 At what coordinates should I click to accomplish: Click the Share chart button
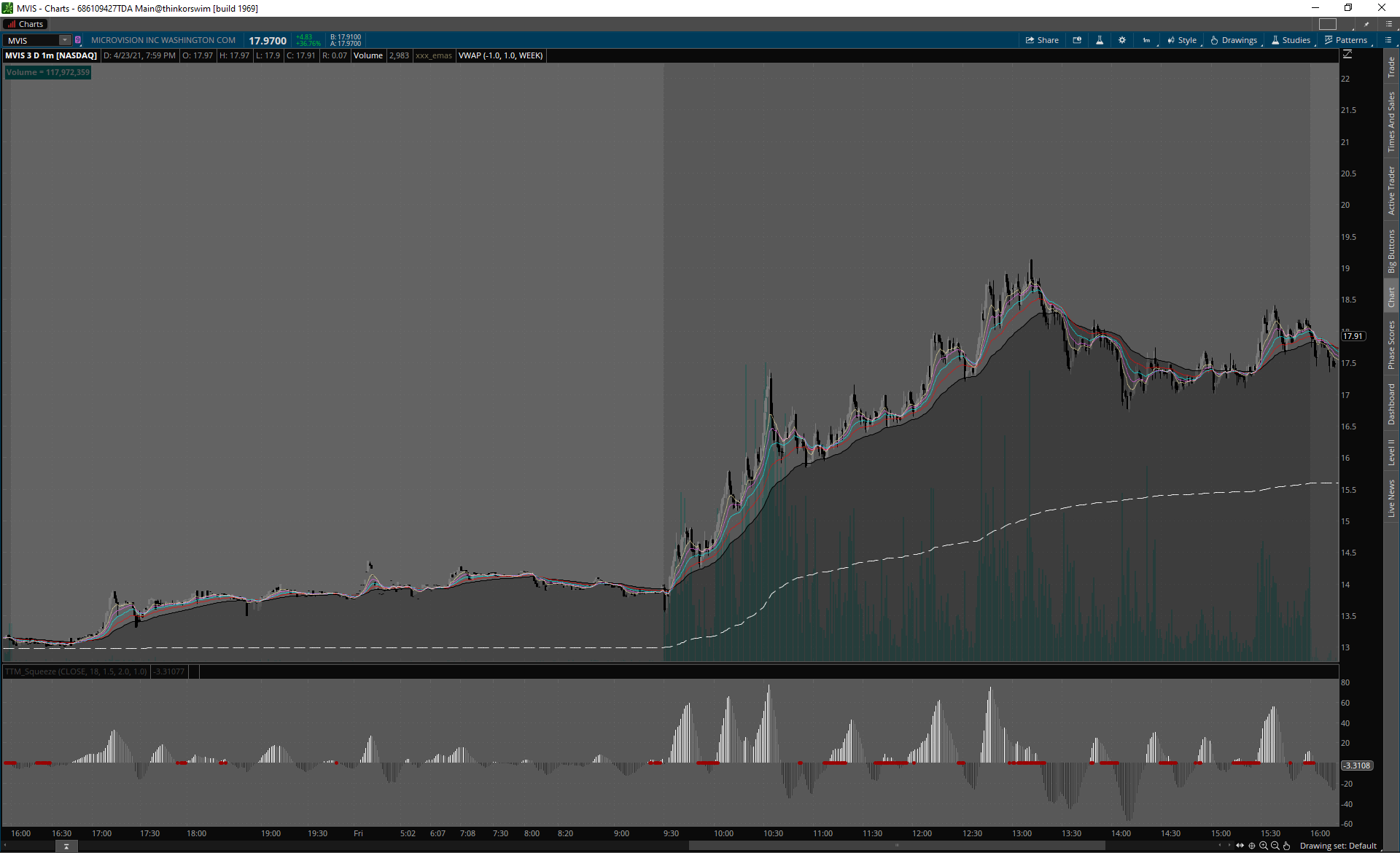(x=1042, y=40)
